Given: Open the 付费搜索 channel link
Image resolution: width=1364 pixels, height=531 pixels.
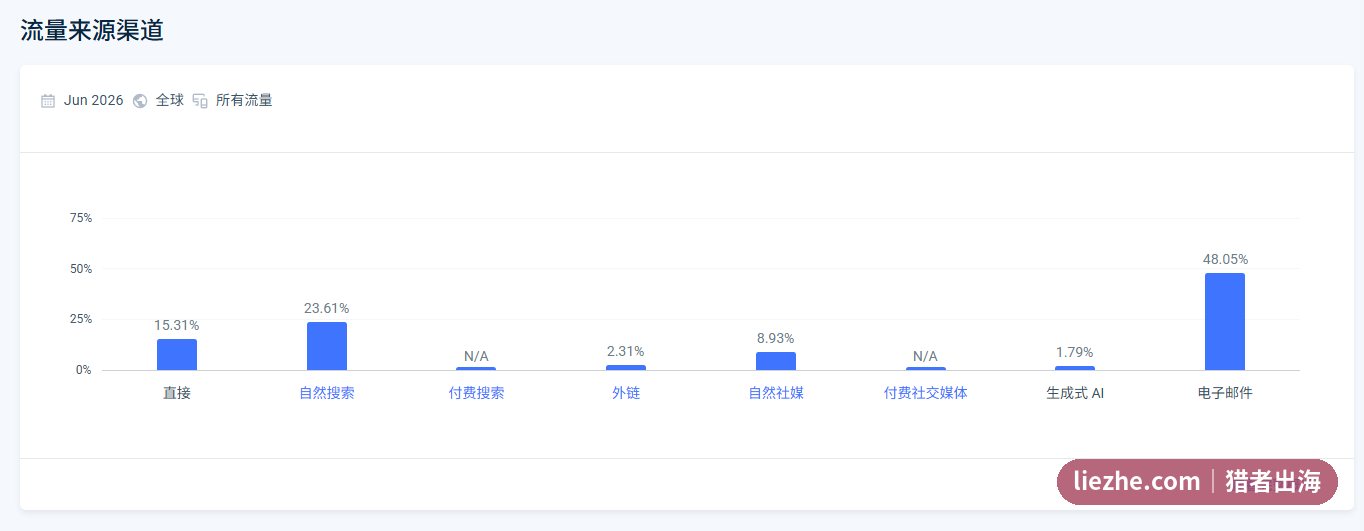Looking at the screenshot, I should [x=476, y=393].
